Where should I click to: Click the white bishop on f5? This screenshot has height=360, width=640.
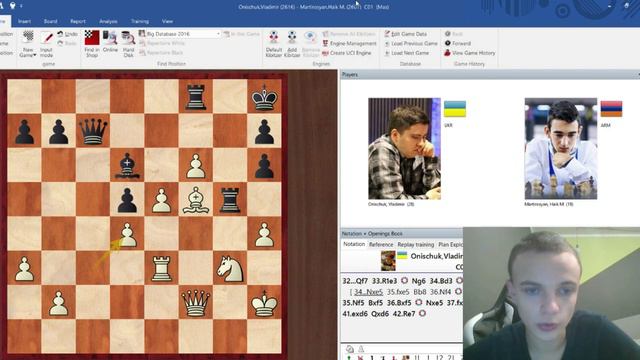(196, 200)
